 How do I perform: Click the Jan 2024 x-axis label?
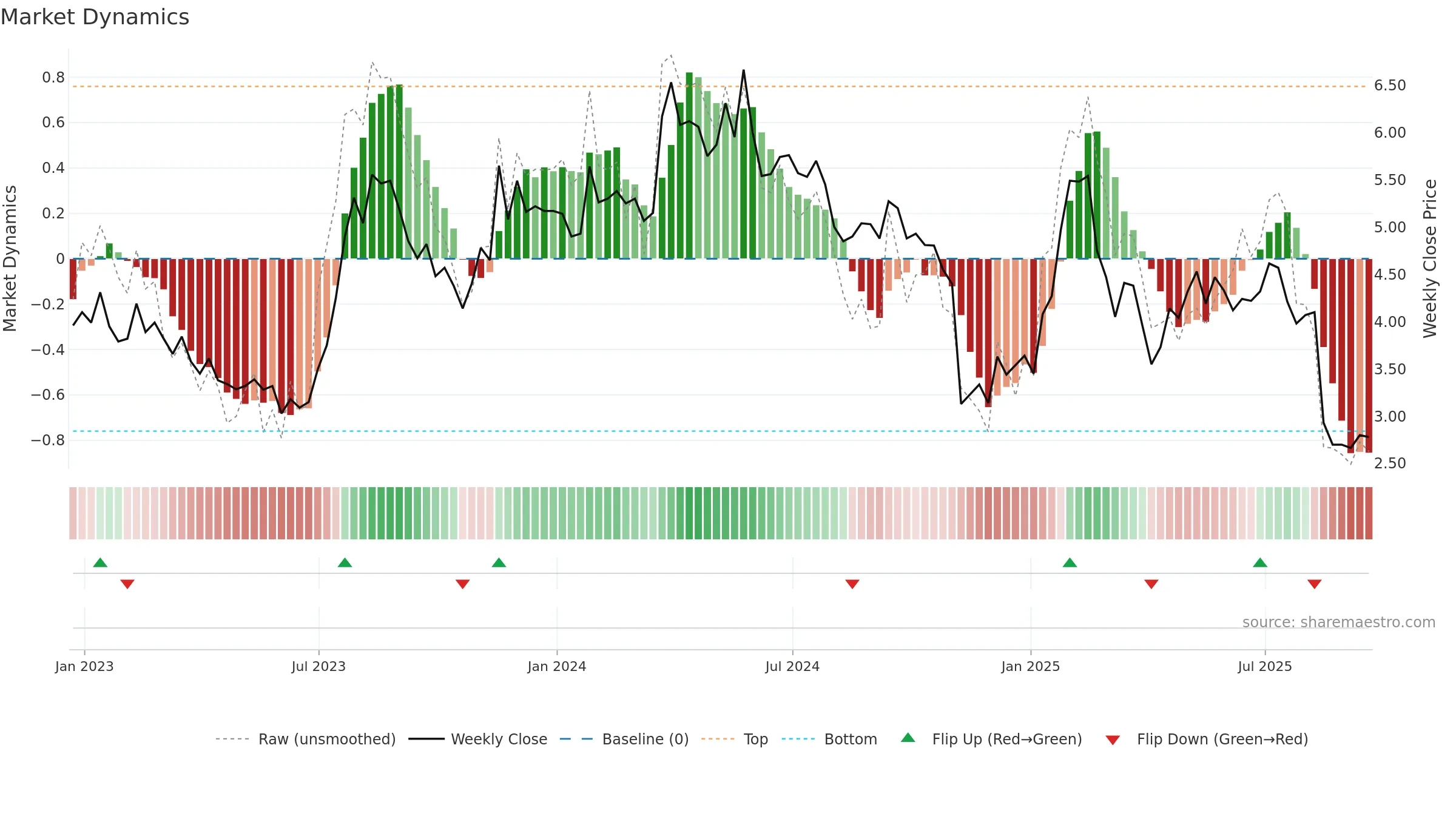pyautogui.click(x=557, y=666)
